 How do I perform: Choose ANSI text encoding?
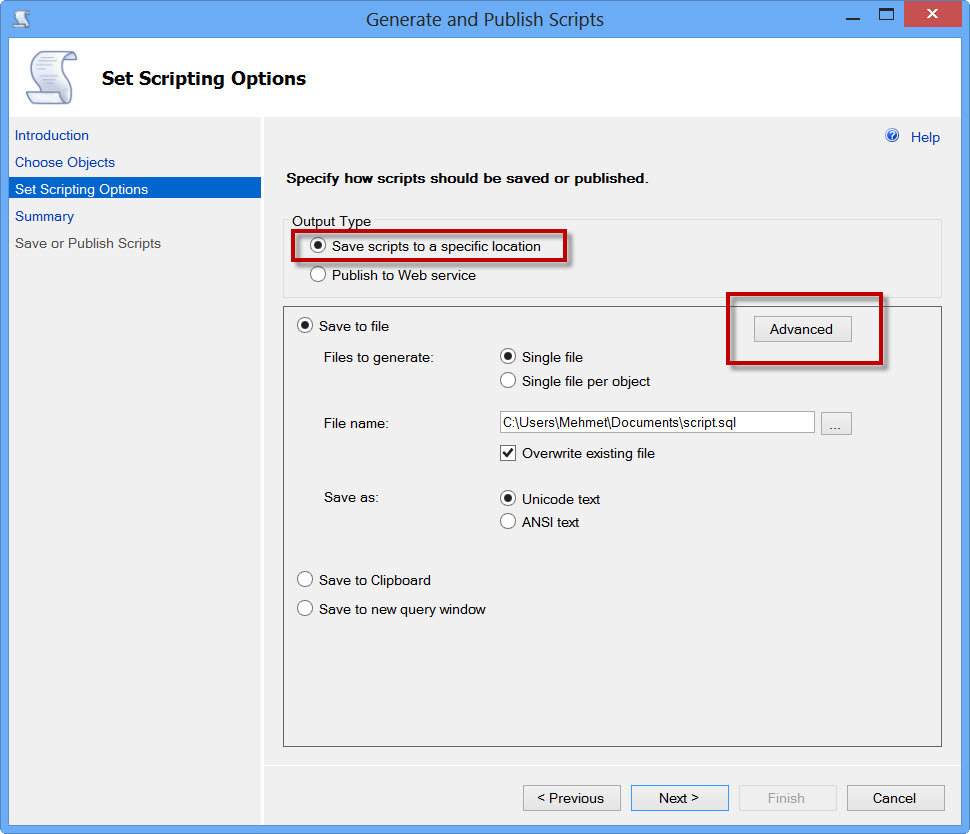pyautogui.click(x=508, y=522)
